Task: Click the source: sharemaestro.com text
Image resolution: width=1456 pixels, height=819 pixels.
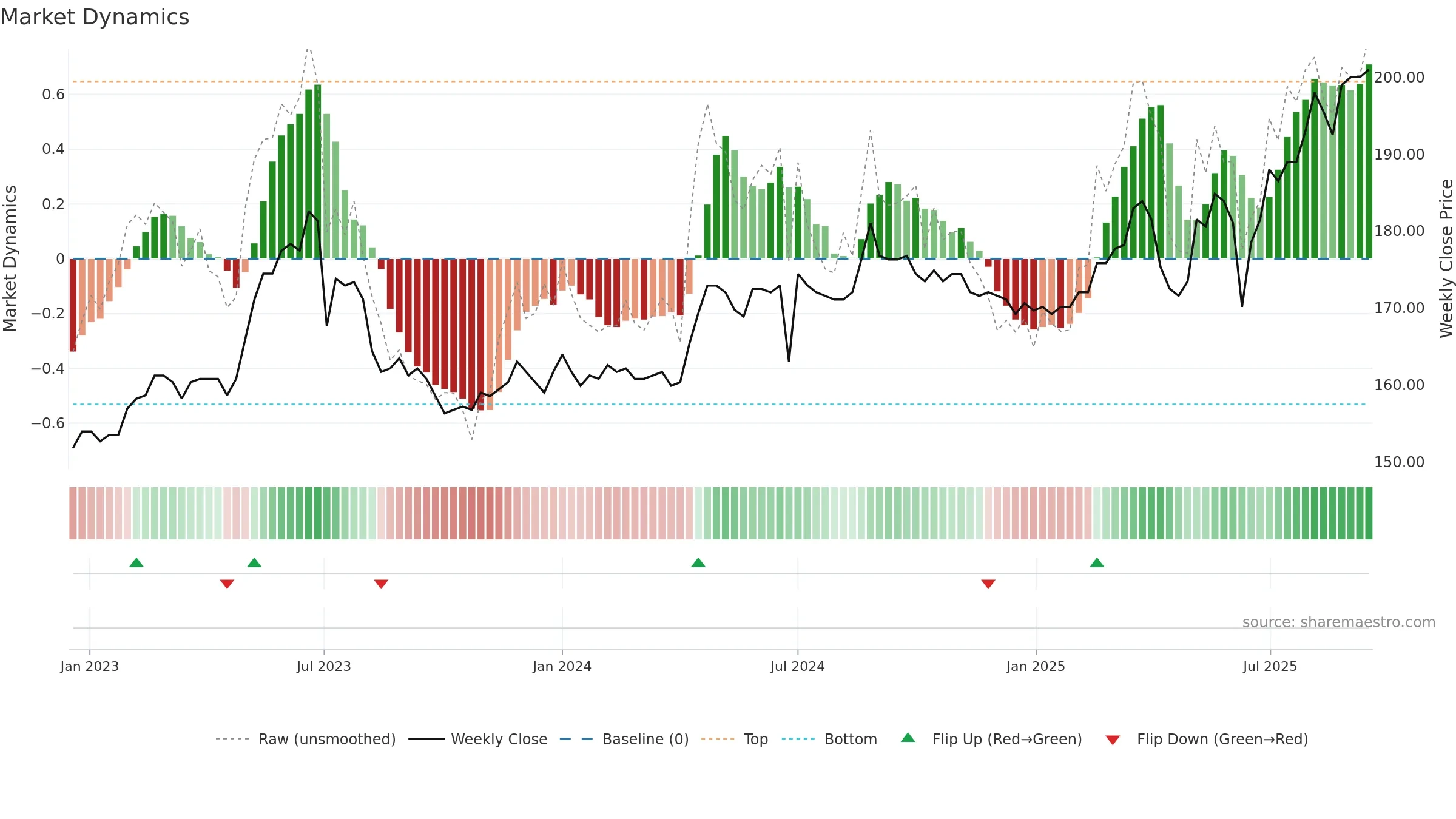Action: pos(1338,622)
